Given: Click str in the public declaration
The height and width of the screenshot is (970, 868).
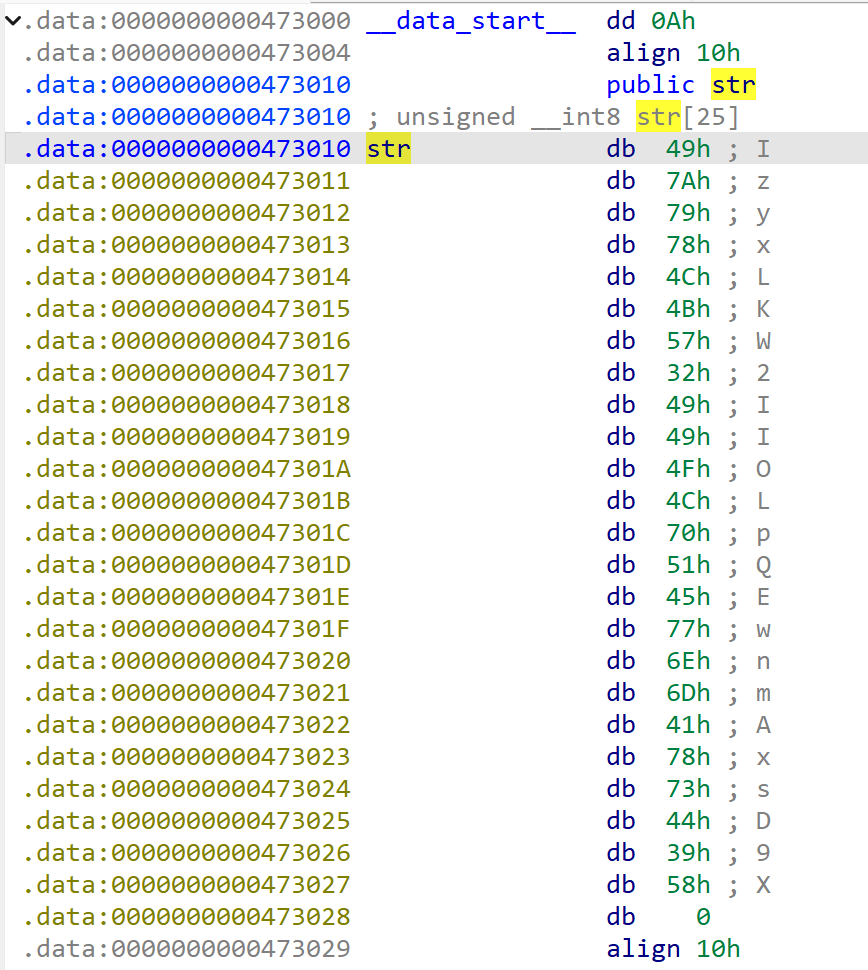Looking at the screenshot, I should [733, 85].
